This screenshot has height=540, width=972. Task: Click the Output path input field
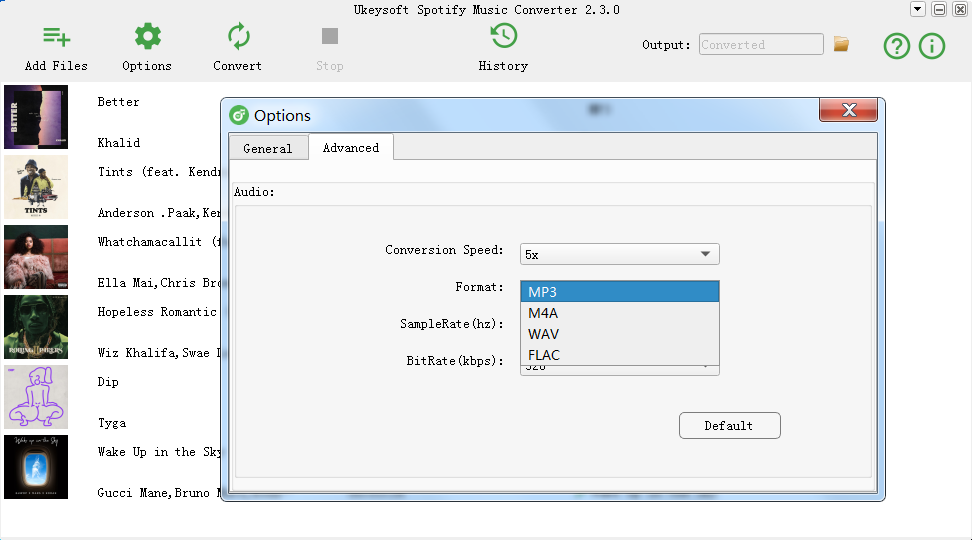click(x=761, y=45)
